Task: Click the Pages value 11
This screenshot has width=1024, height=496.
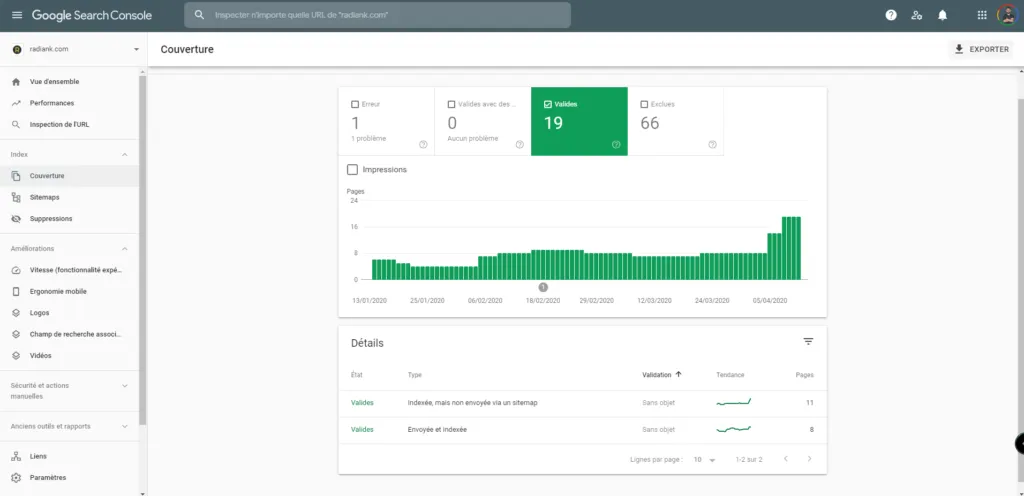Action: (810, 403)
